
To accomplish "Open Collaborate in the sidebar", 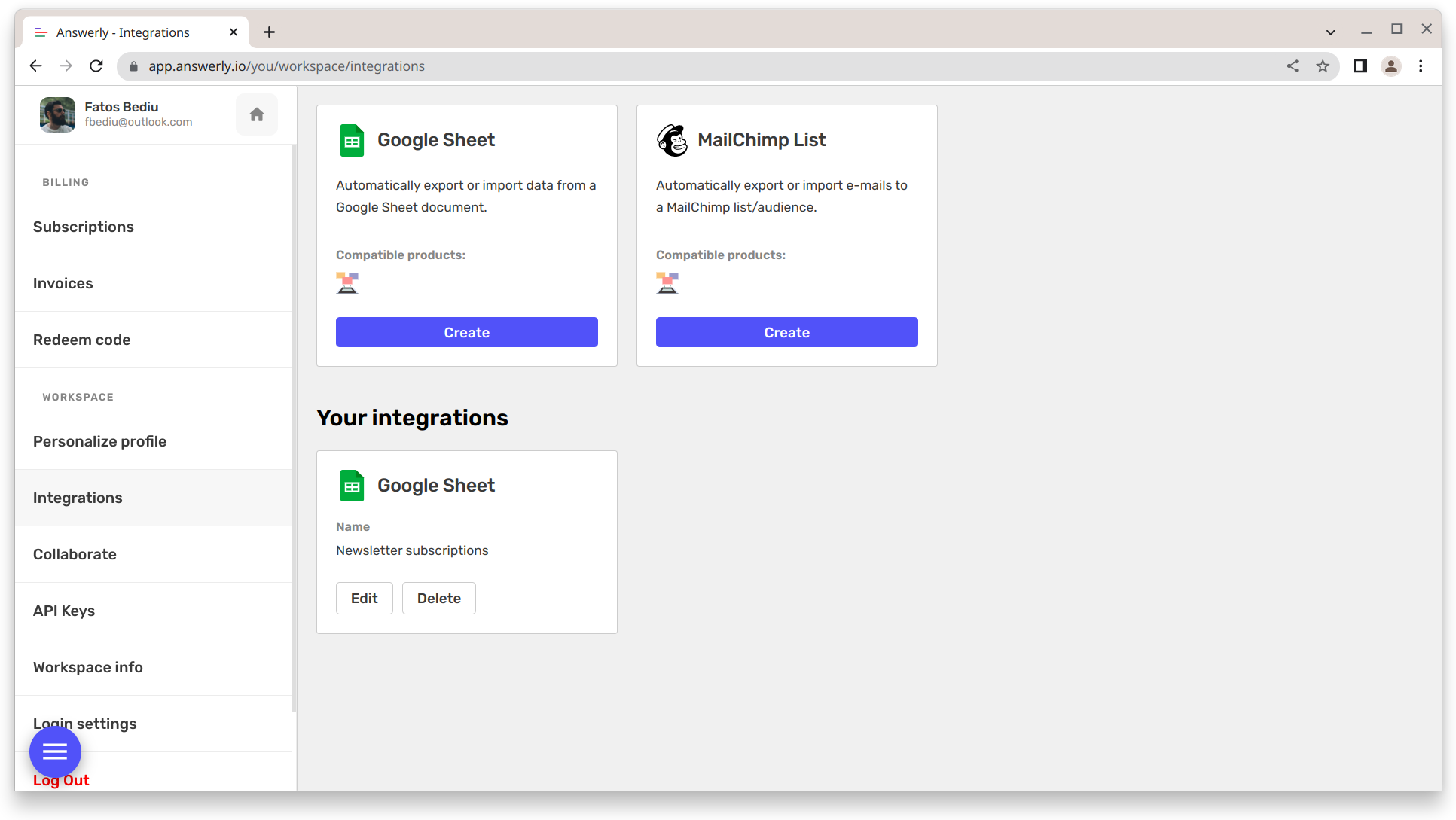I will click(153, 554).
